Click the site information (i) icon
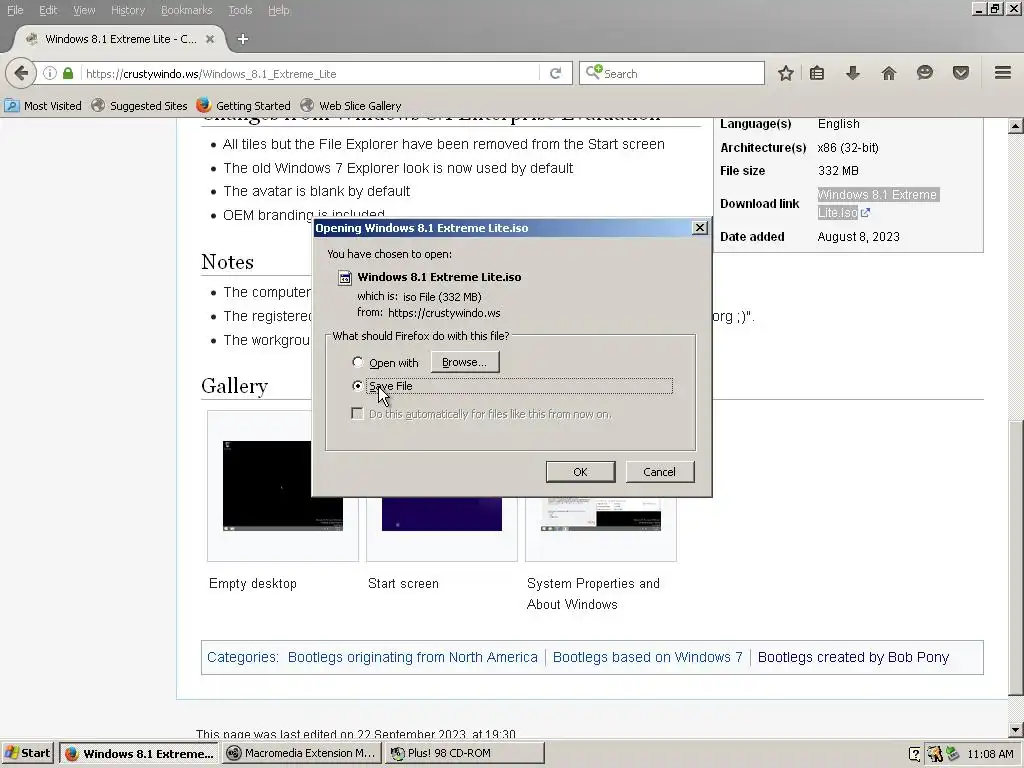This screenshot has width=1024, height=768. (x=50, y=73)
